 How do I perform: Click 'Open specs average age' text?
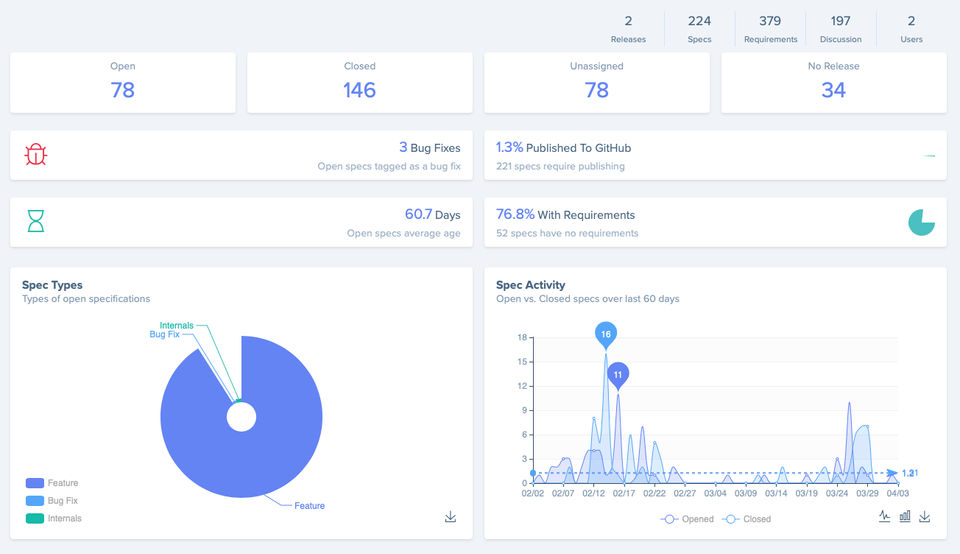pos(403,233)
